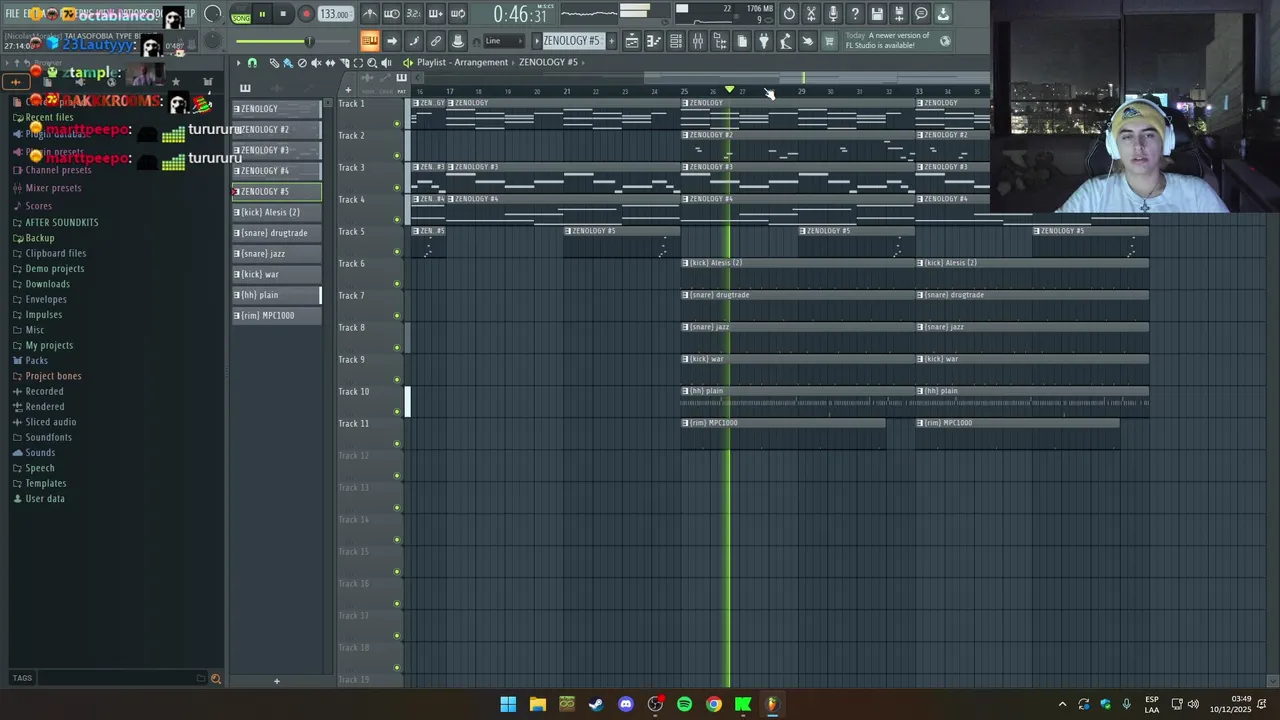Enable typing keyboard to piano
The width and height of the screenshot is (1280, 720).
[370, 41]
